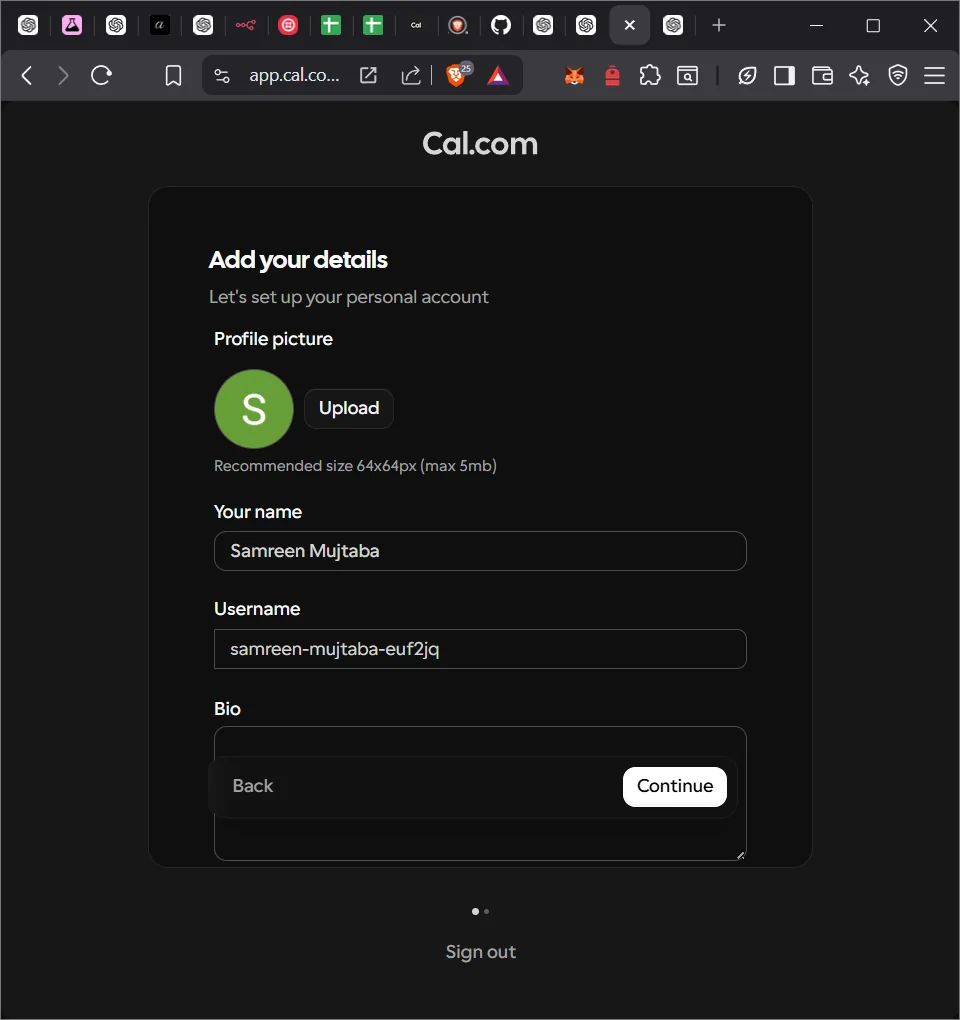This screenshot has width=960, height=1020.
Task: Open the Brave VPN shield icon
Action: point(898,76)
